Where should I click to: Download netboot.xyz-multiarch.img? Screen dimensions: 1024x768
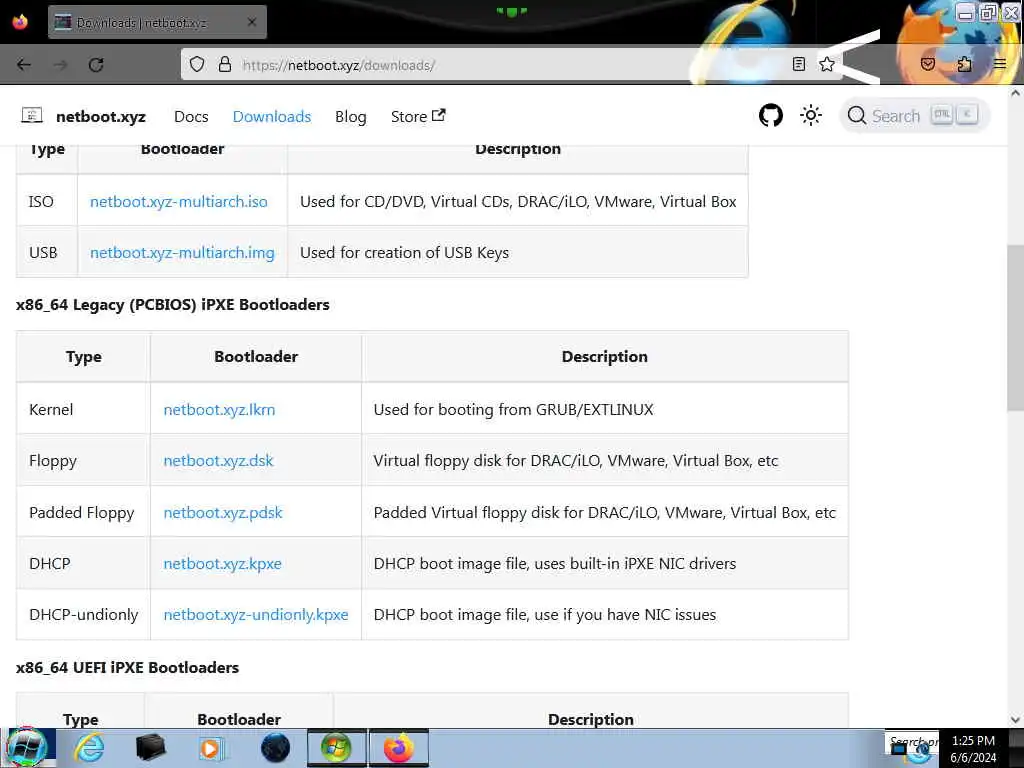coord(182,252)
